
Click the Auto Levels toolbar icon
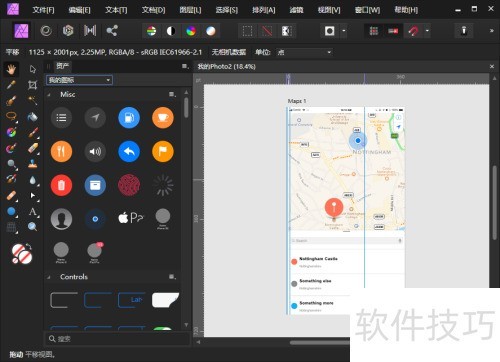point(151,31)
